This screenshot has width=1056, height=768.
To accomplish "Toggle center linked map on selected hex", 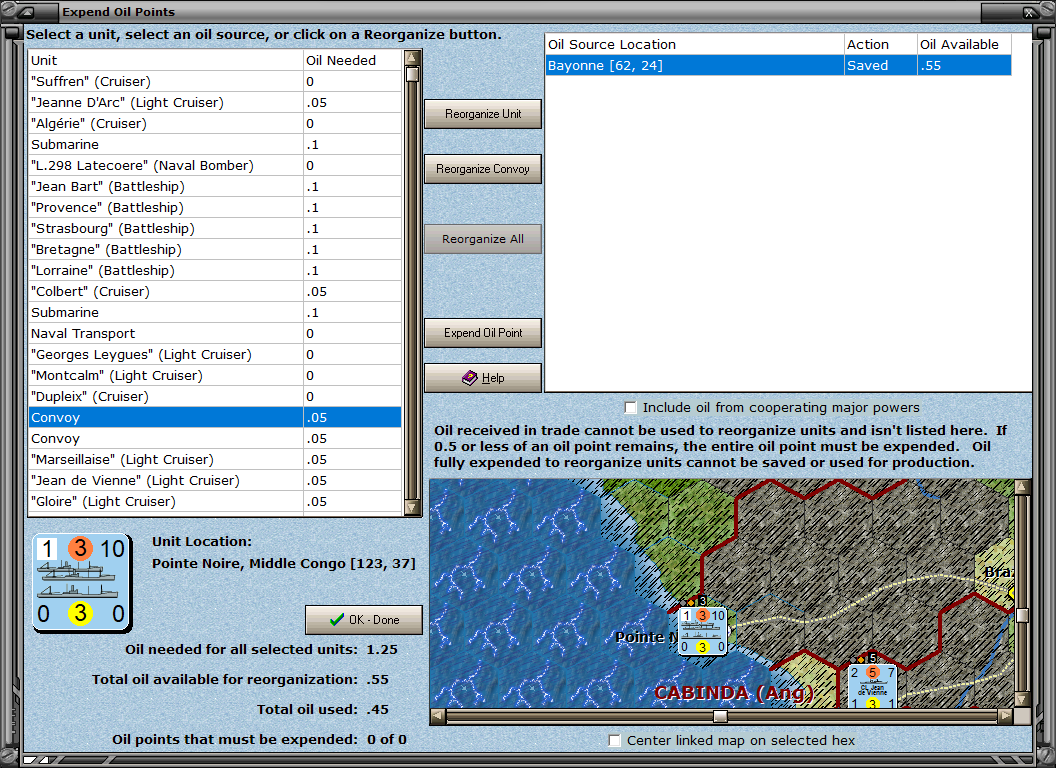I will point(614,740).
